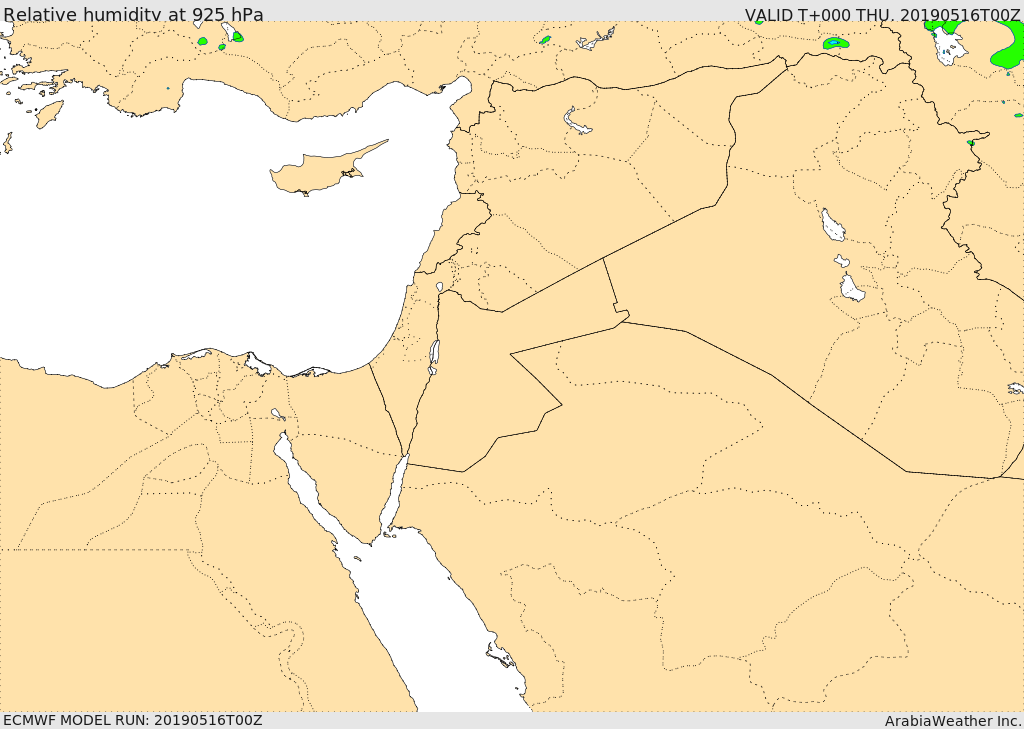Click Lake Assad in northern Syria
The image size is (1024, 729).
point(575,120)
